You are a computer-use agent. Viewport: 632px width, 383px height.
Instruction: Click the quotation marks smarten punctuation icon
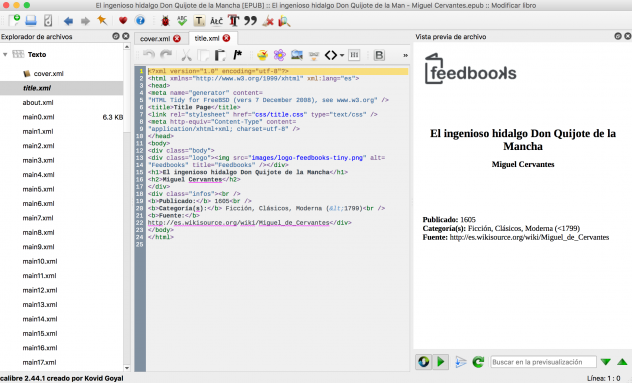click(250, 21)
